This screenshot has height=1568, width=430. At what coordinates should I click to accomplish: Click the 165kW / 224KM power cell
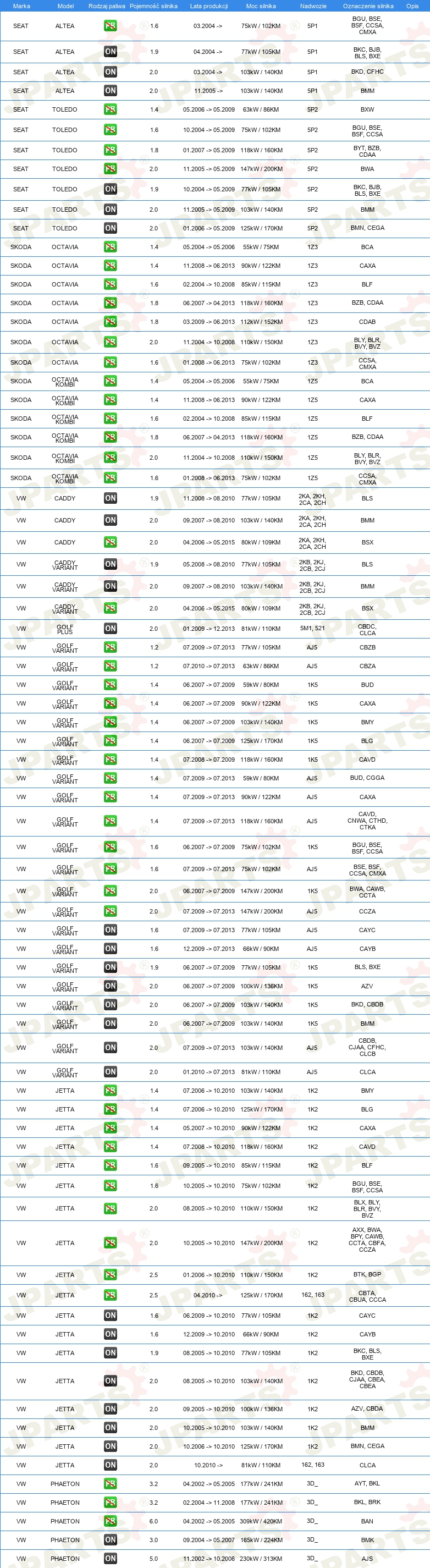click(x=261, y=1540)
